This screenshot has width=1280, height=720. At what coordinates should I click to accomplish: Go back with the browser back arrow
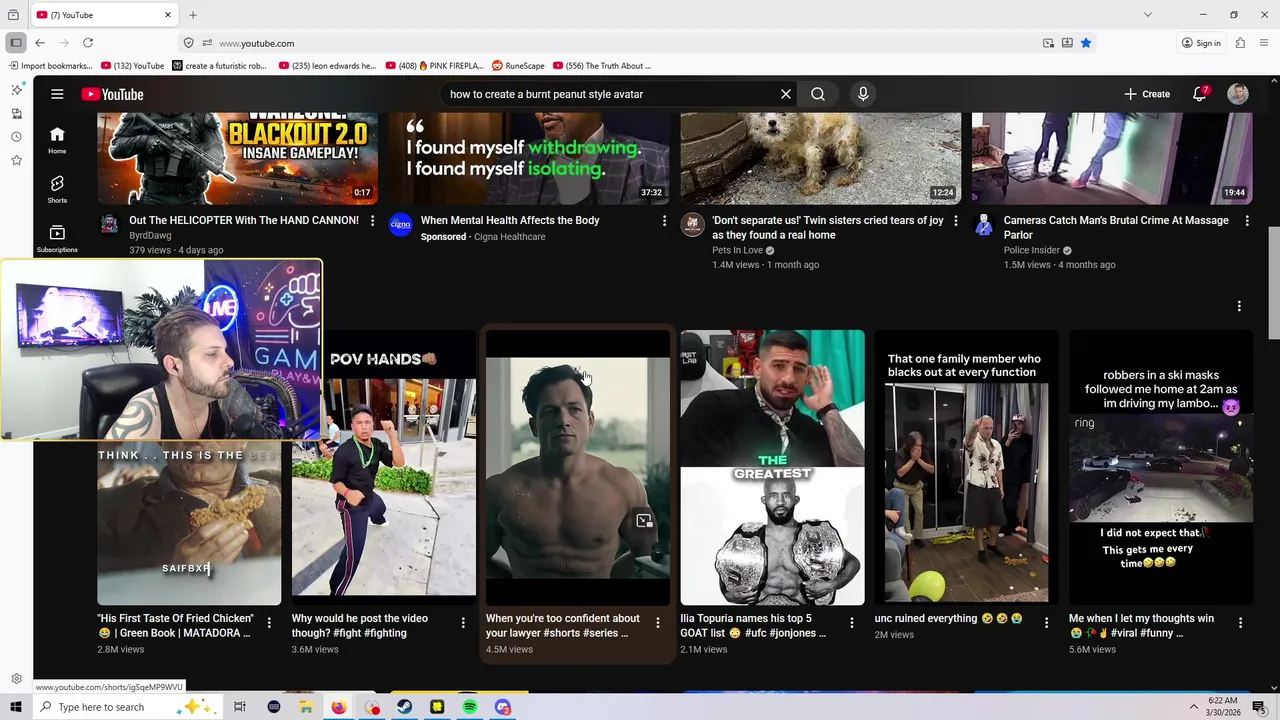(x=40, y=43)
